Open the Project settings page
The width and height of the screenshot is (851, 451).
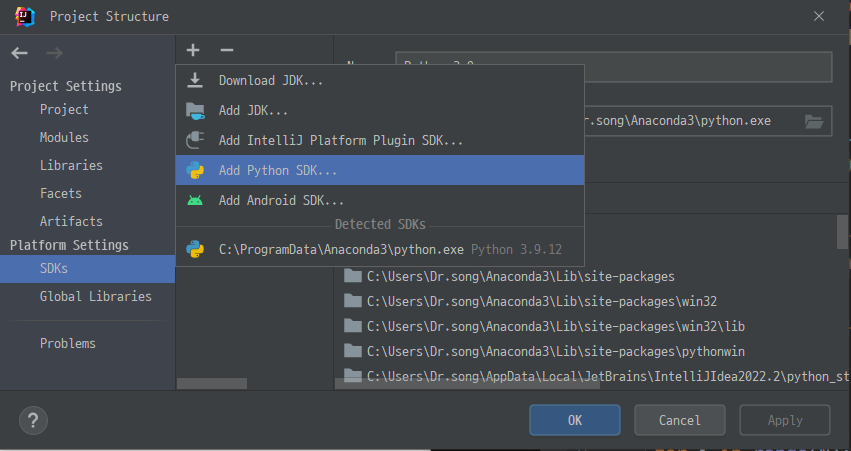tap(64, 110)
